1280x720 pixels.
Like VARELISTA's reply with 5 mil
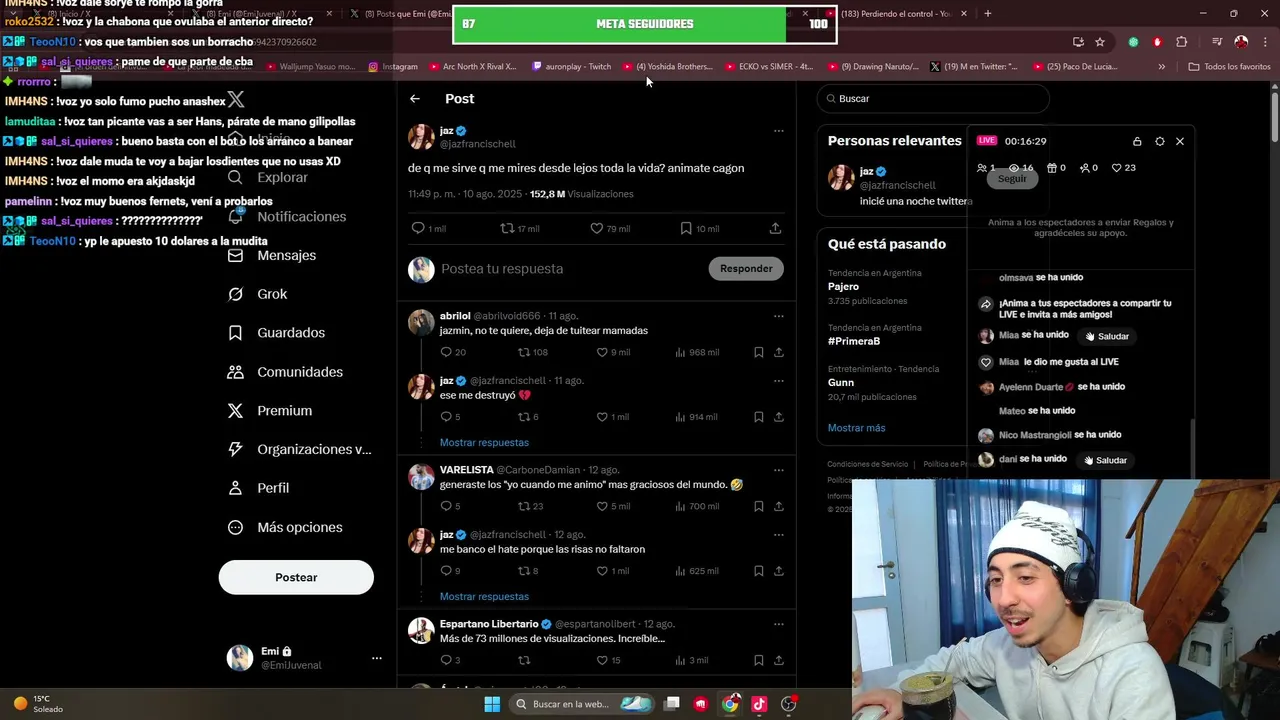click(602, 506)
